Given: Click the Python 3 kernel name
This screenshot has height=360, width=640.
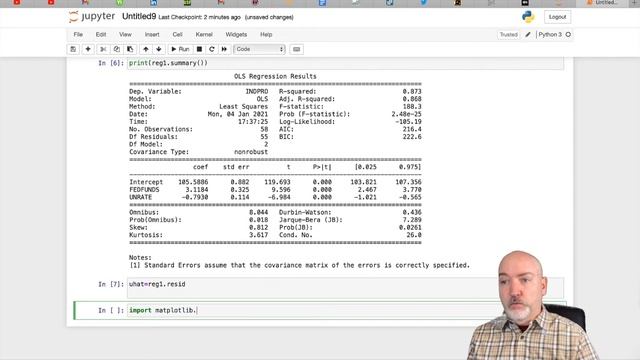Looking at the screenshot, I should (550, 35).
